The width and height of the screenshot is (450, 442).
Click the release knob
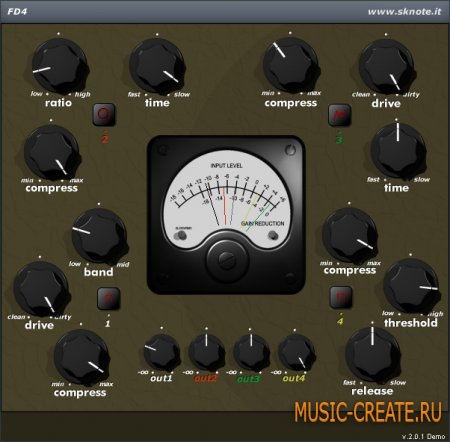[x=372, y=354]
